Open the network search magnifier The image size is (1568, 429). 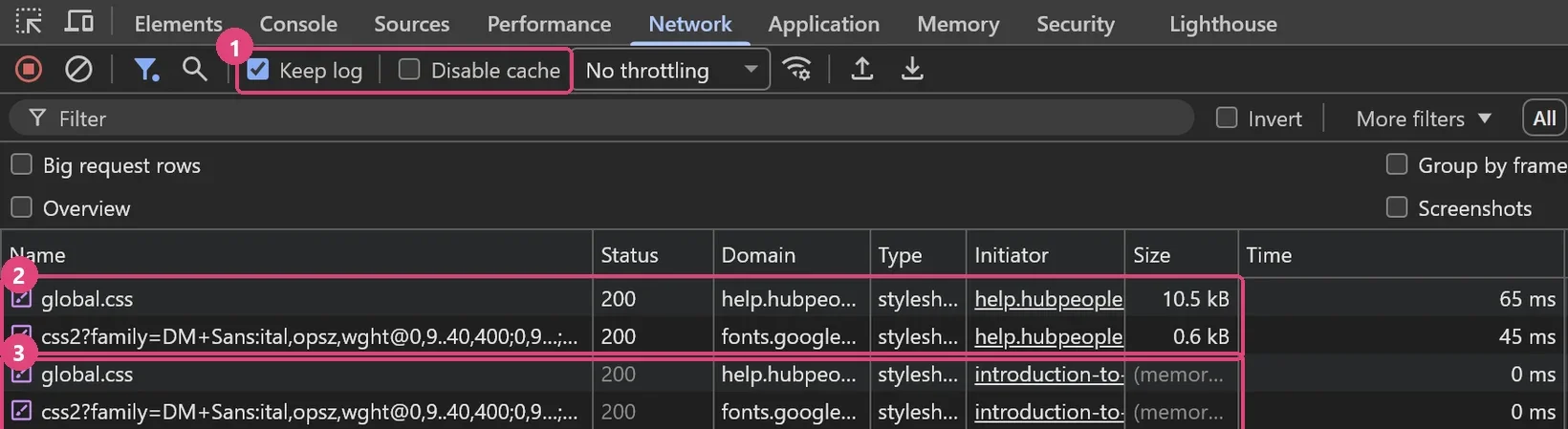(195, 69)
